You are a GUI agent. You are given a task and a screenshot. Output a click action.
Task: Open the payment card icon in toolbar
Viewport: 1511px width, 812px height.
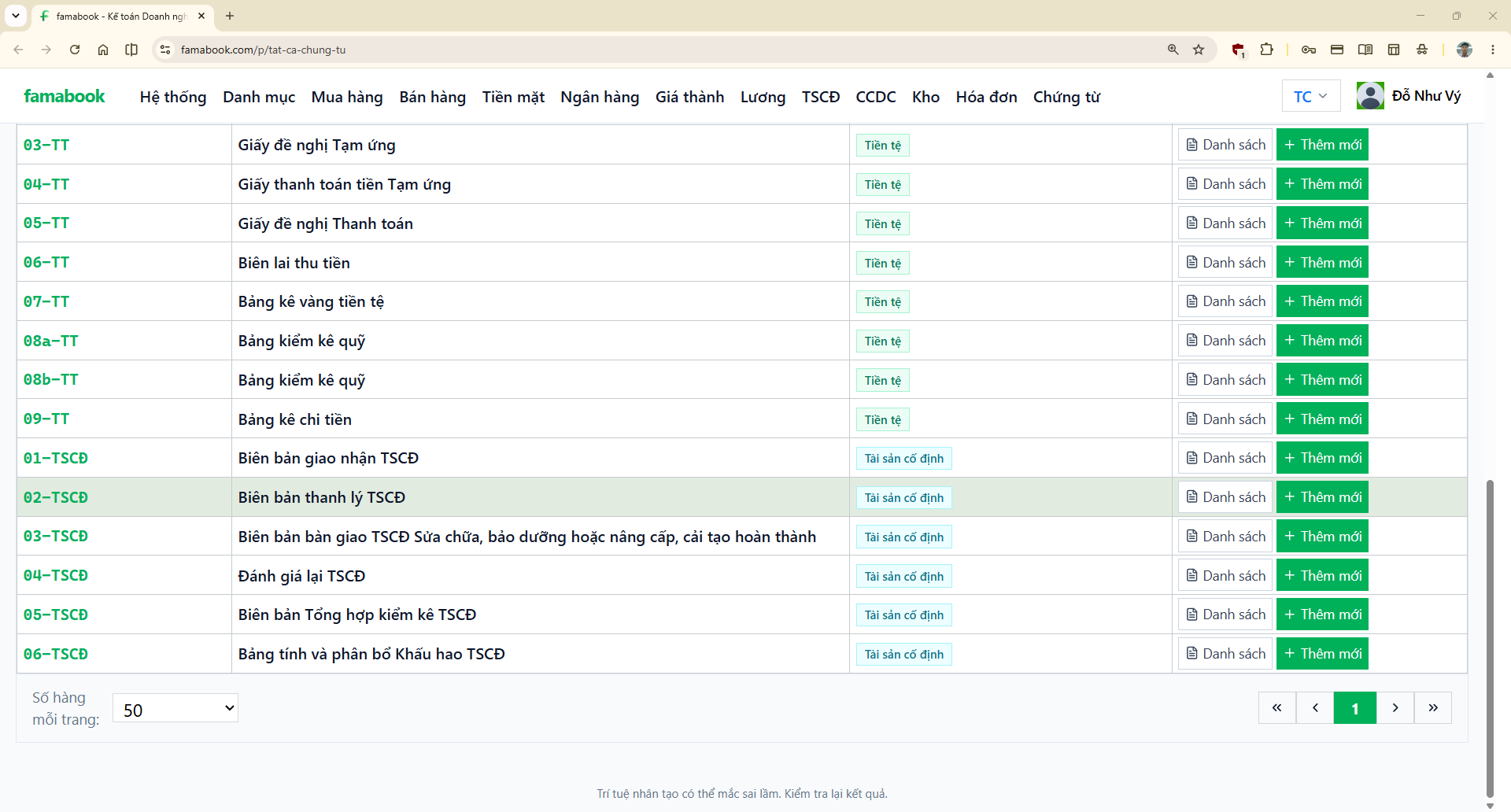(1337, 50)
